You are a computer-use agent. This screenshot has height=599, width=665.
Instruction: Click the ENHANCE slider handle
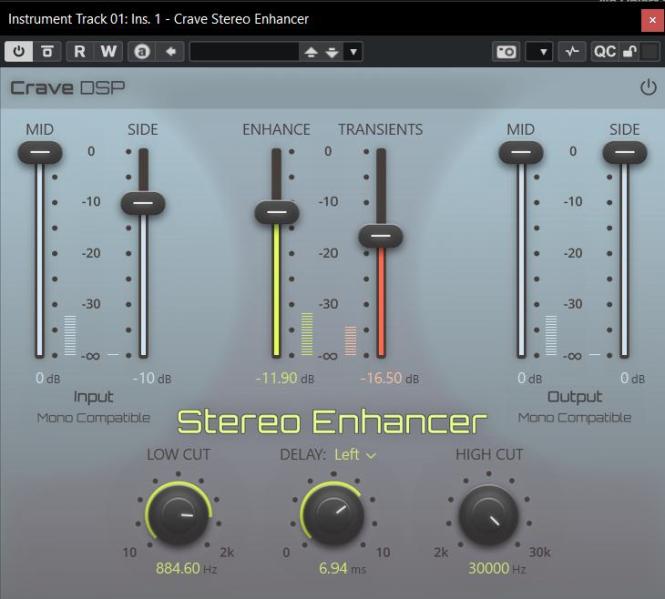(x=277, y=212)
